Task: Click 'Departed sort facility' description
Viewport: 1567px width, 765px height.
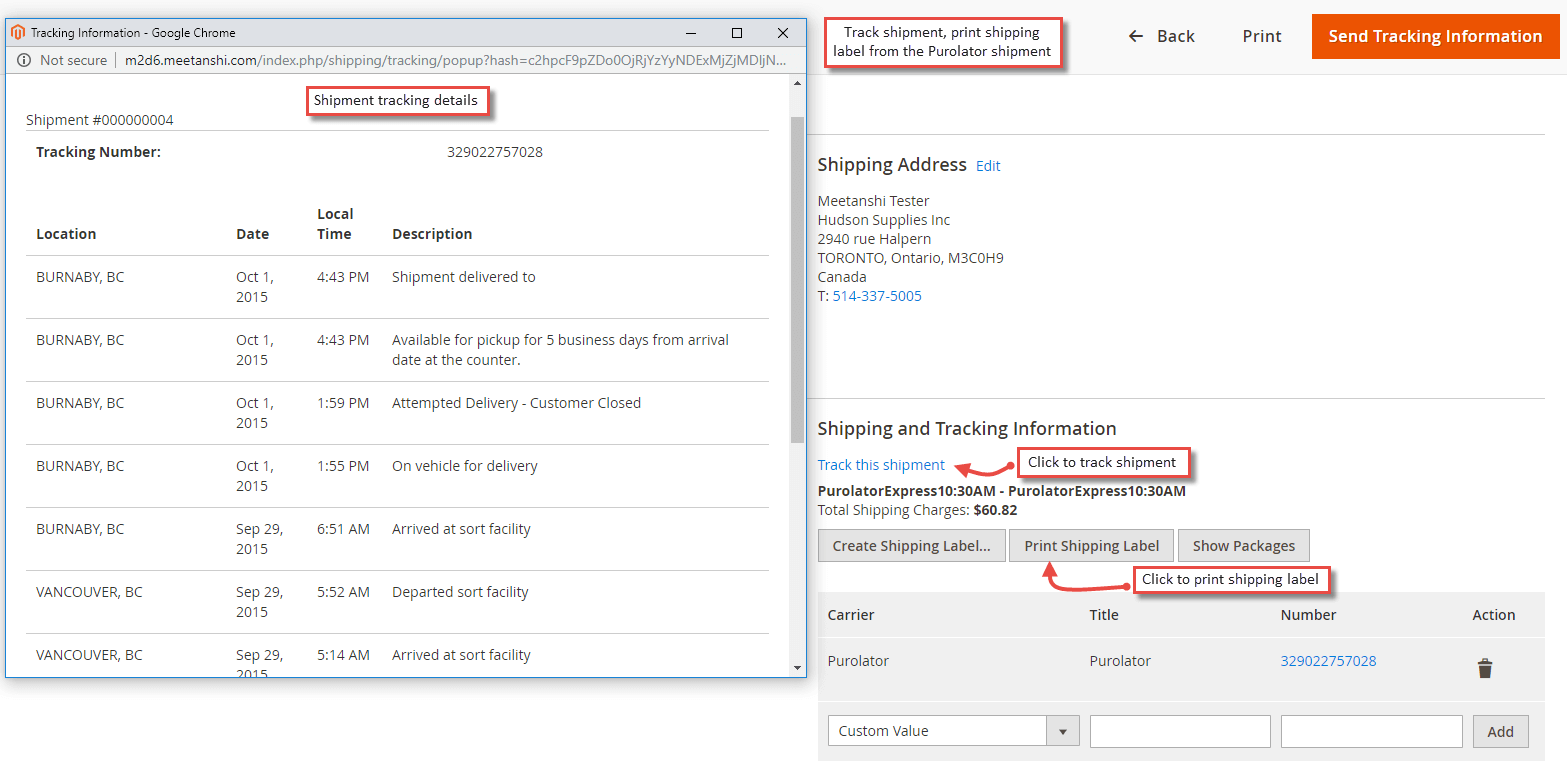Action: [x=460, y=592]
